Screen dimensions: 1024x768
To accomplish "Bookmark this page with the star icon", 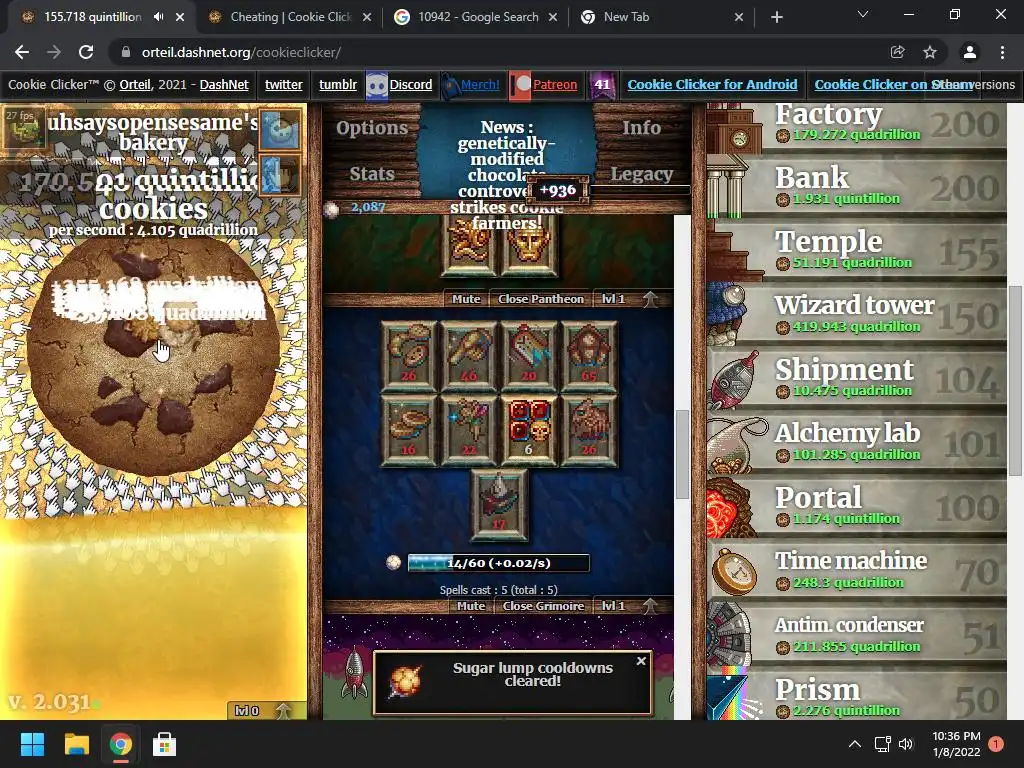I will pos(930,52).
